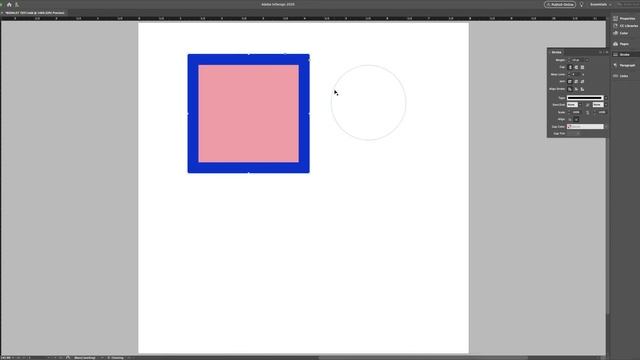The image size is (640, 360).
Task: Extend arrow tip beyond path end
Action: pyautogui.click(x=570, y=120)
